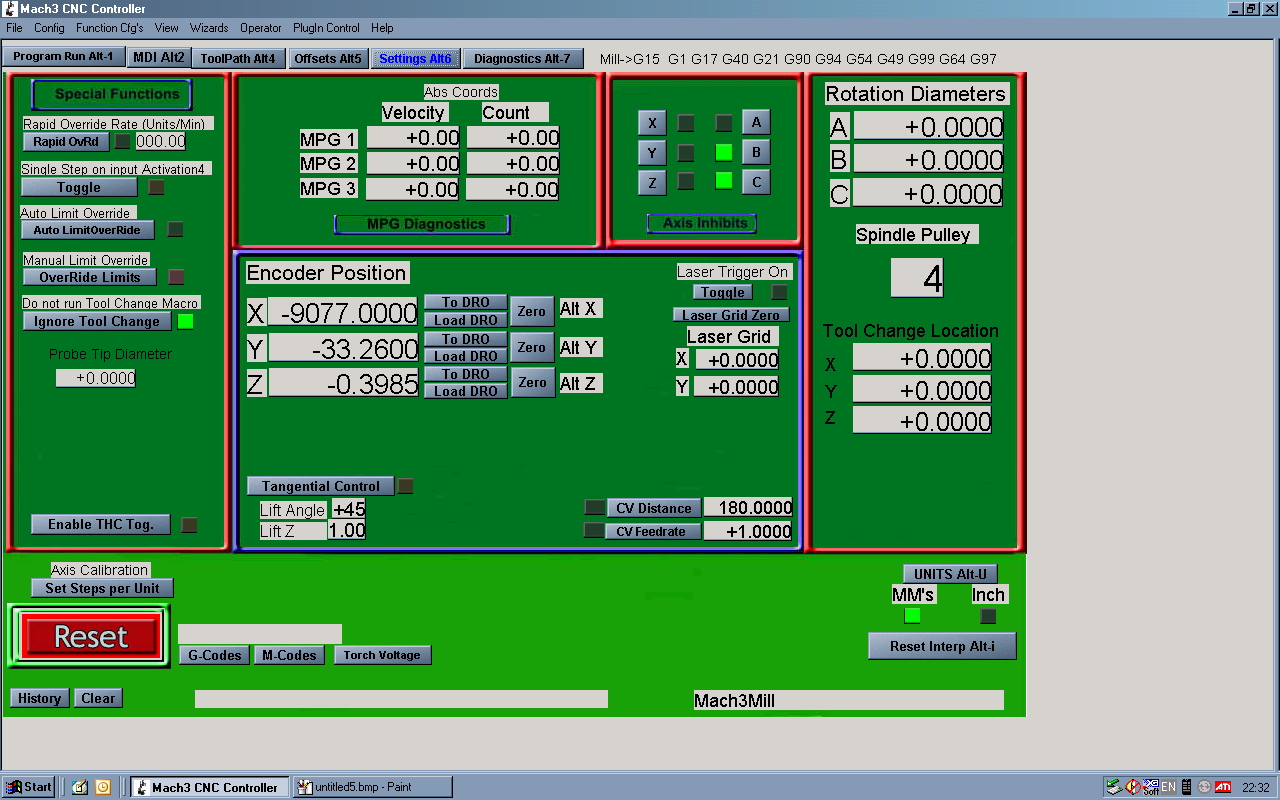1280x800 pixels.
Task: Click the B axis inhibit button
Action: 756,152
